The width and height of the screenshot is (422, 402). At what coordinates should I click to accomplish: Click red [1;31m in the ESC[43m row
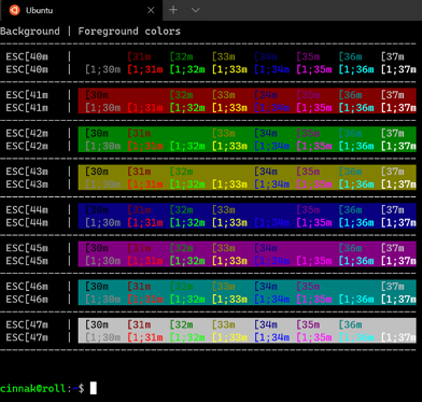[145, 184]
